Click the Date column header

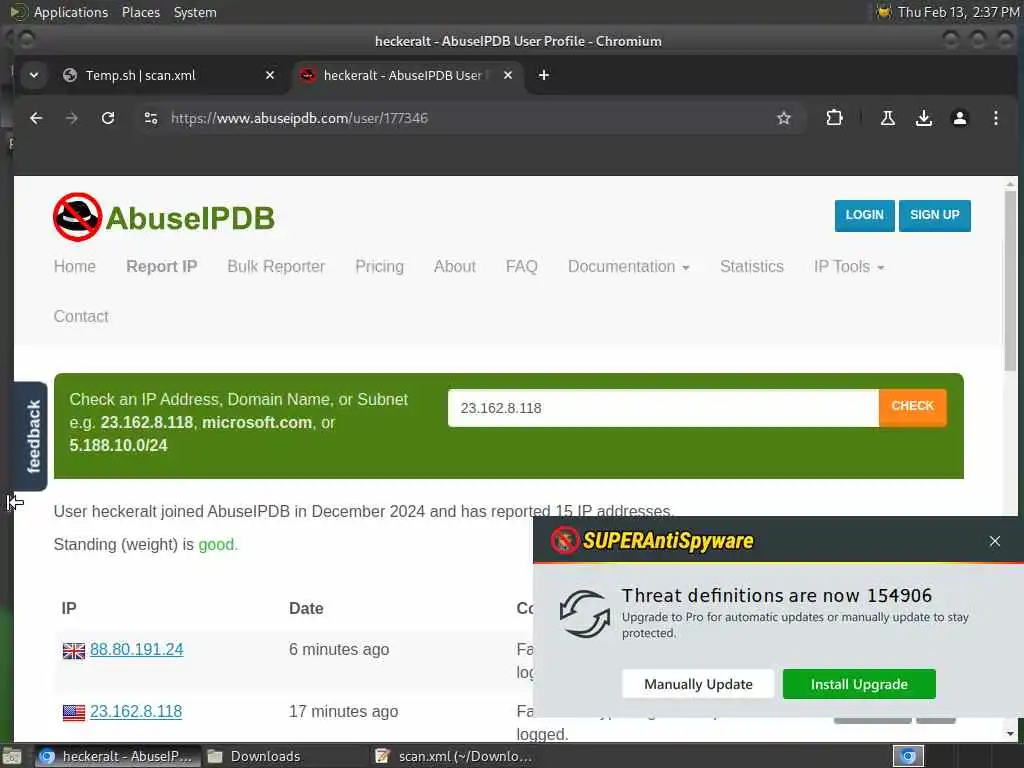pyautogui.click(x=306, y=609)
